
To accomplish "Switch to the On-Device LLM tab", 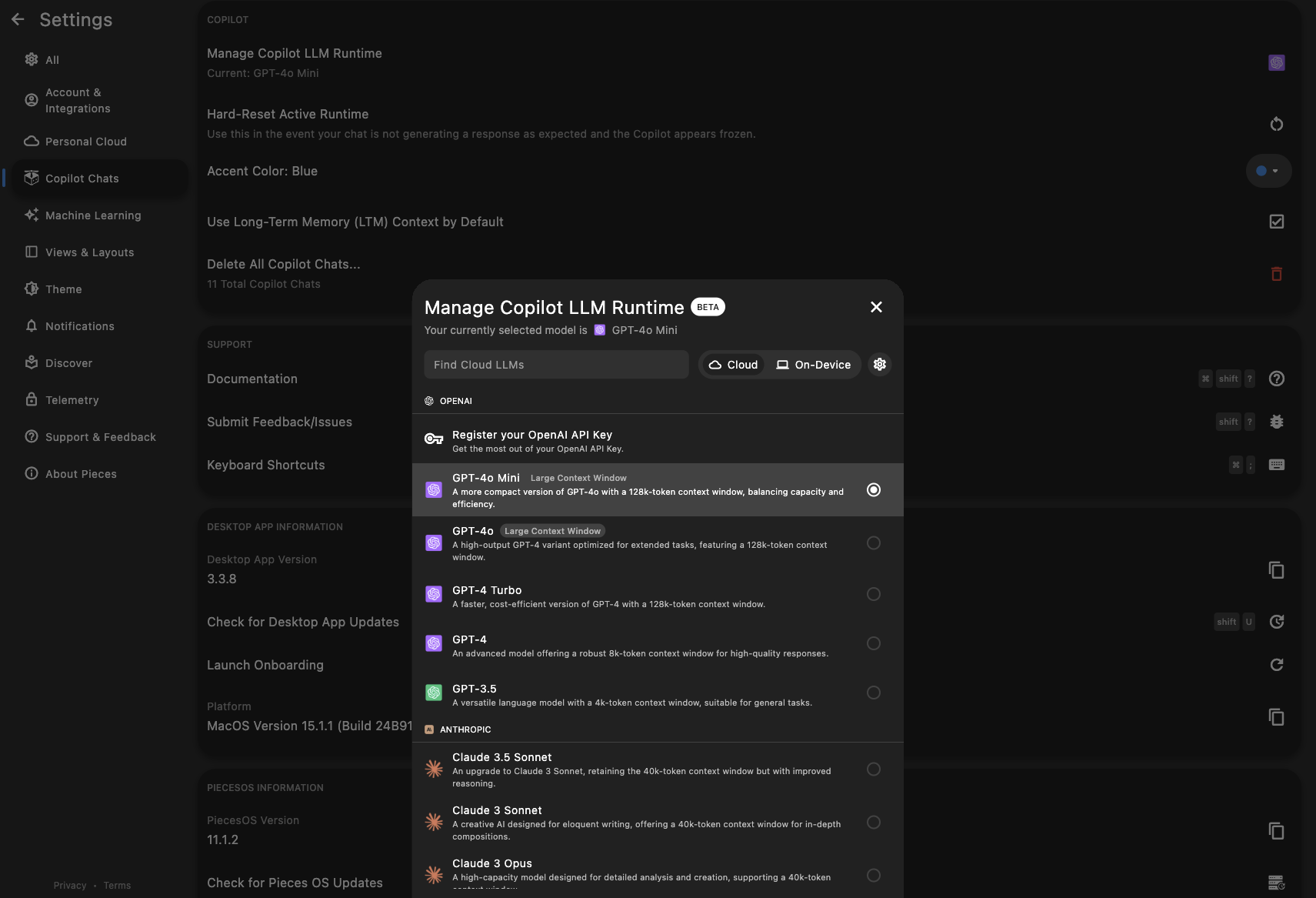I will 813,364.
